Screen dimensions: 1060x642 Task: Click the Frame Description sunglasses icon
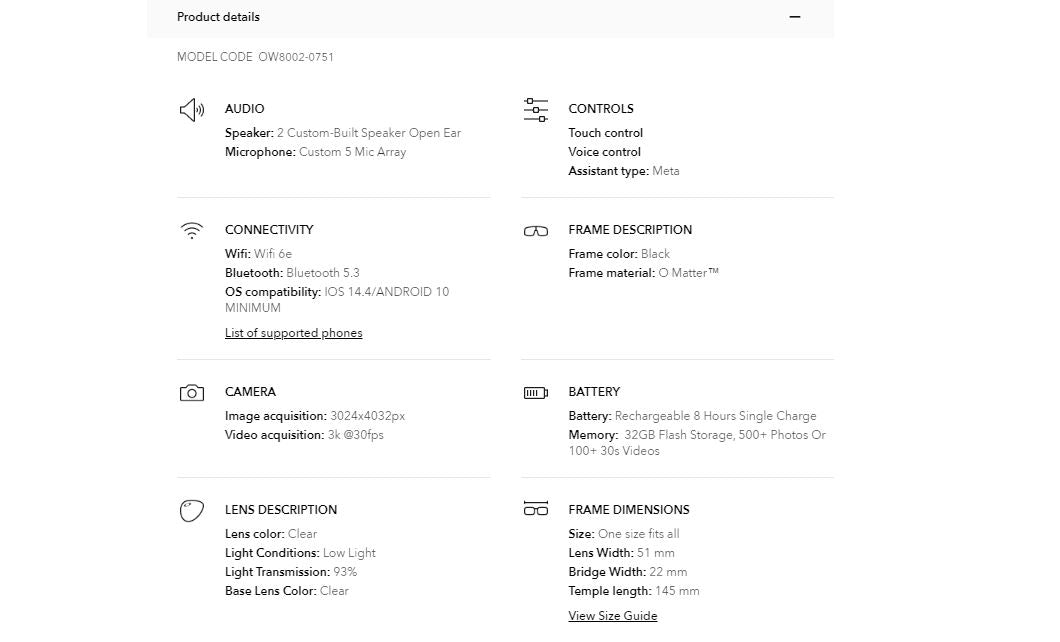[x=536, y=231]
